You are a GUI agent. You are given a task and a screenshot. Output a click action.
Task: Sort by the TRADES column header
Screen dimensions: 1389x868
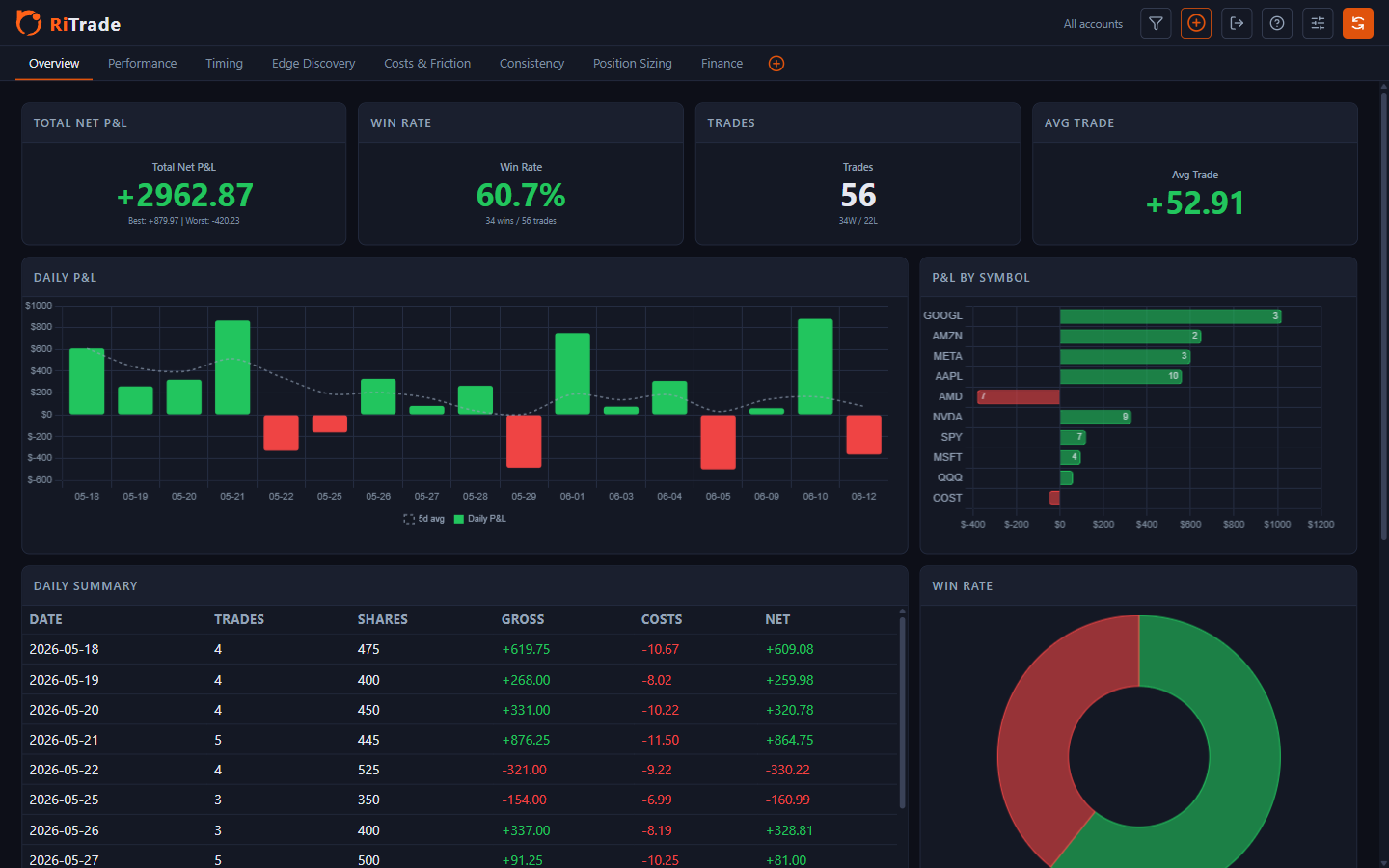pos(239,619)
